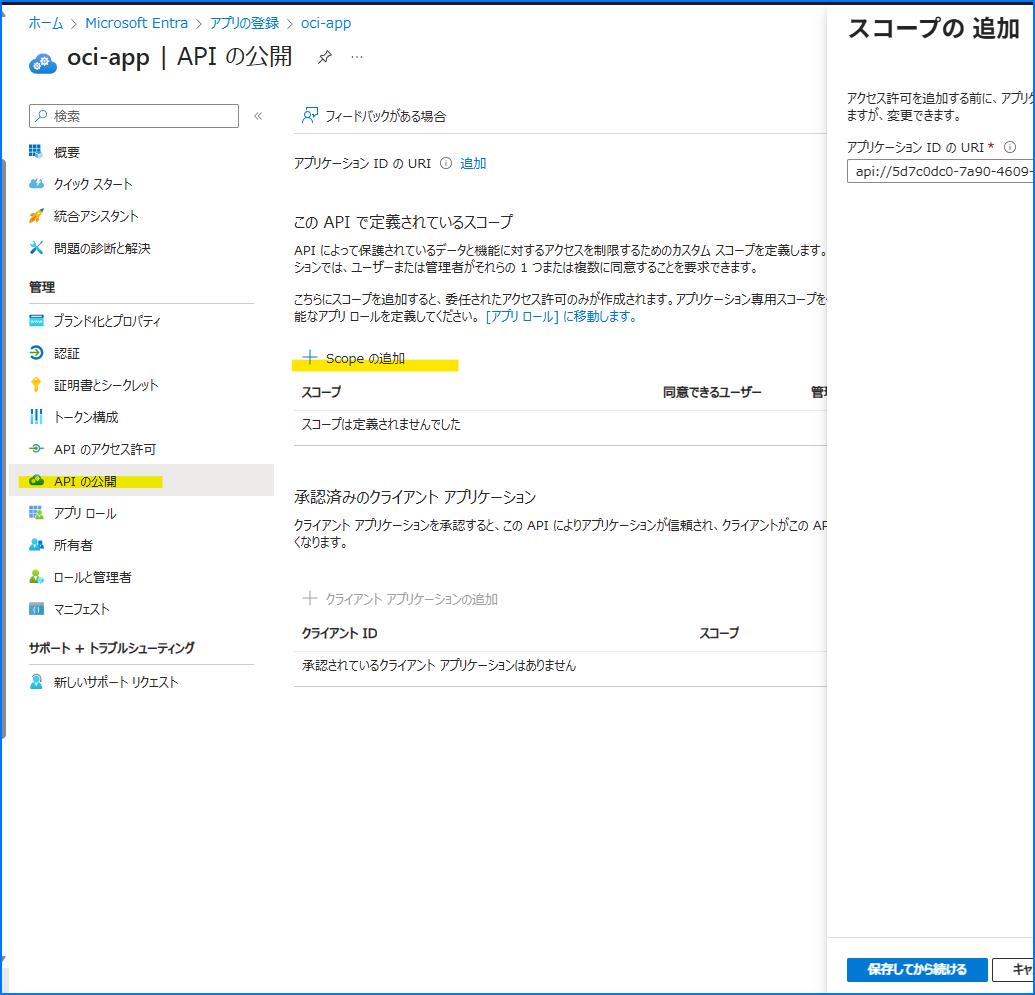This screenshot has height=995, width=1035.
Task: Click the sidebar search field
Action: 134,116
